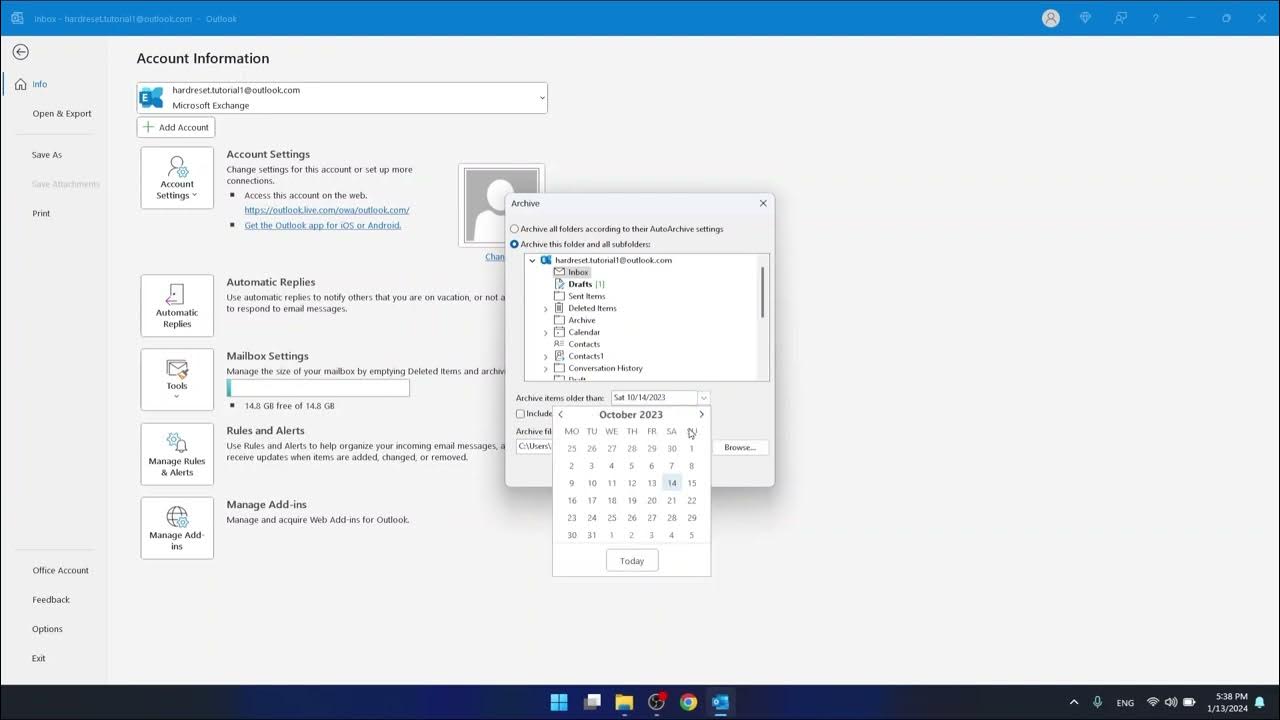Click the Info tab in sidebar

tap(39, 84)
